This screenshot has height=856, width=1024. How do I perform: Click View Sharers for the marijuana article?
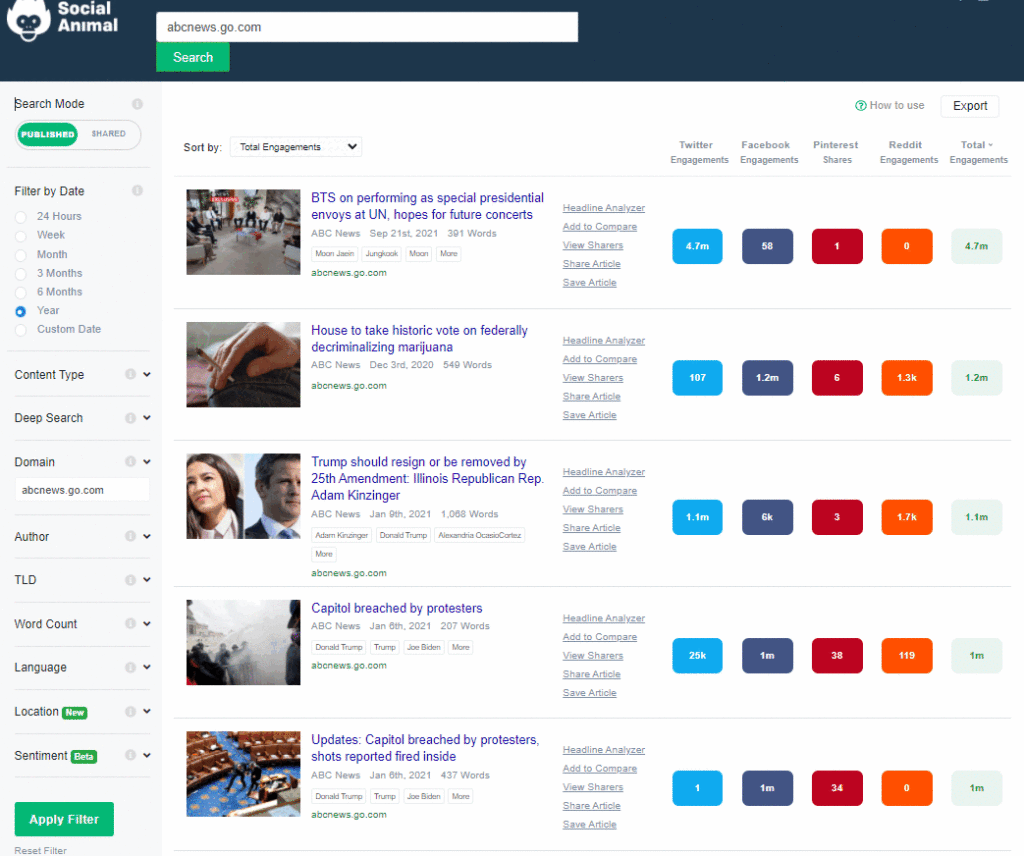(593, 377)
